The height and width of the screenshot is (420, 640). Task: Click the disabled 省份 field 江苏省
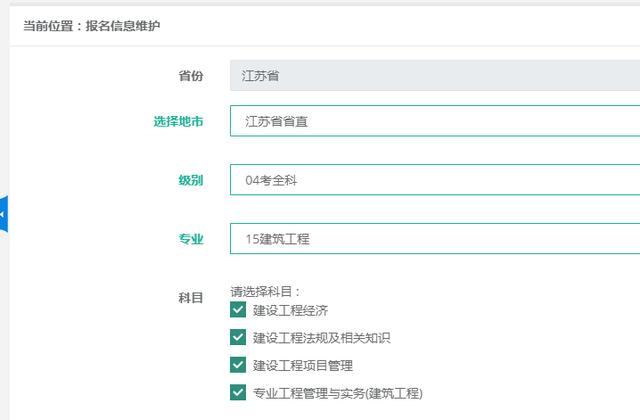coord(435,76)
